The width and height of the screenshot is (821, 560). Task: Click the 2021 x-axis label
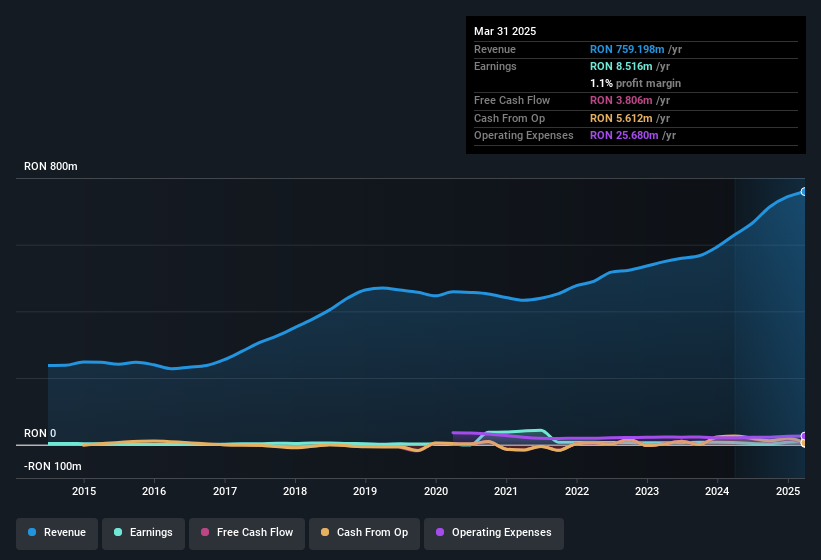(x=506, y=491)
